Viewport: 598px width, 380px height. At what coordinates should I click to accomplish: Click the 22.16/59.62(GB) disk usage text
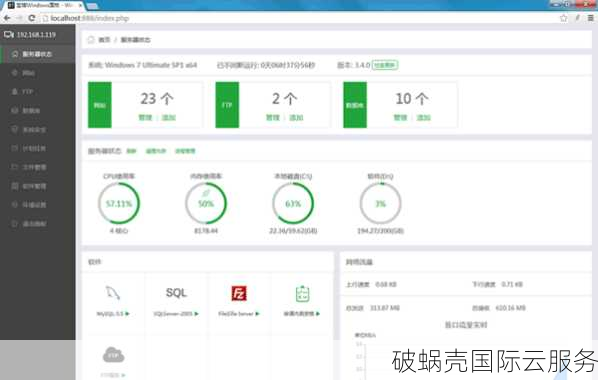click(293, 231)
